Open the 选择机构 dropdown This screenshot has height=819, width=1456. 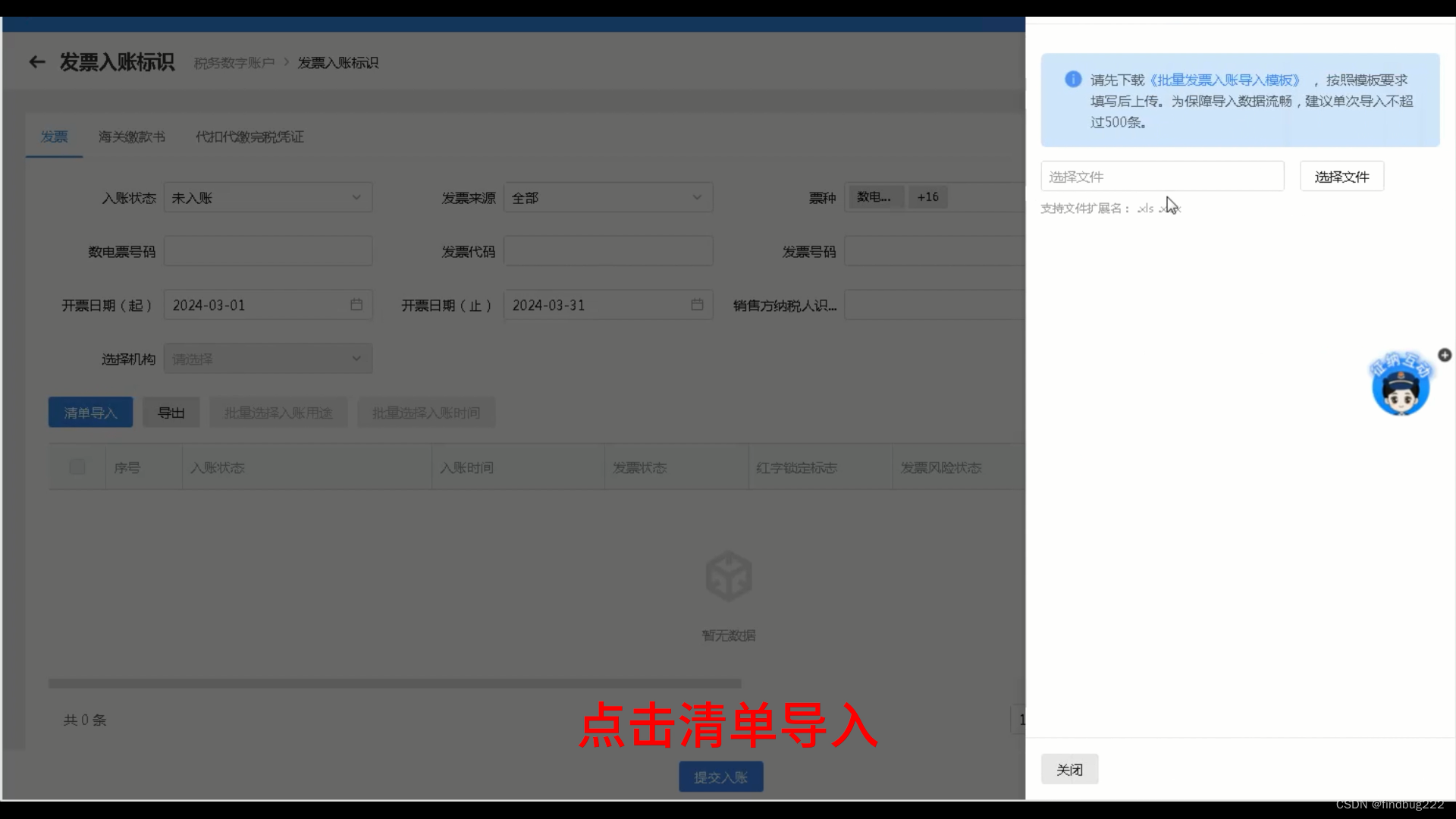point(268,359)
